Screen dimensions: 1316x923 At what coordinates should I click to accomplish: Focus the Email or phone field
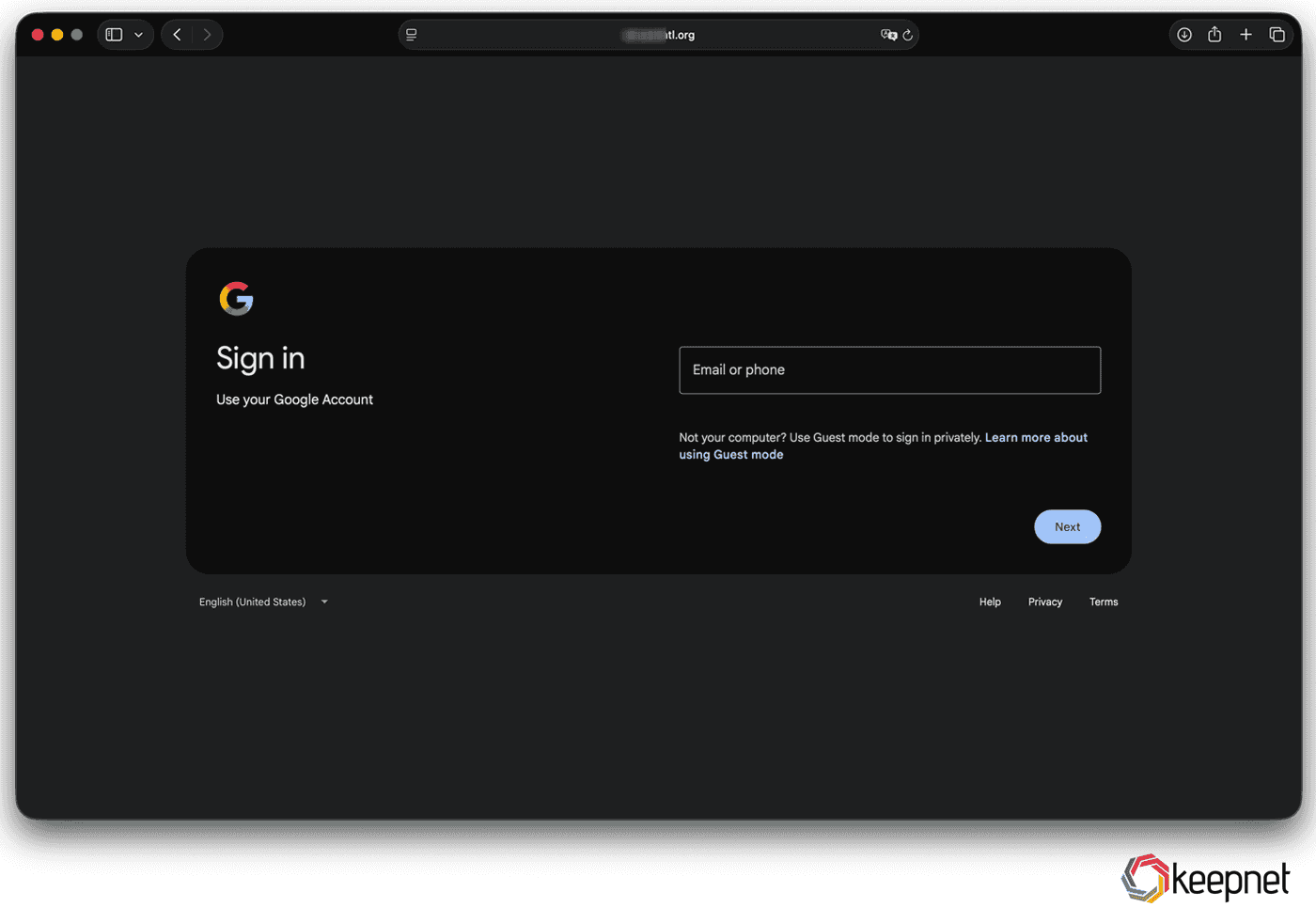point(889,370)
